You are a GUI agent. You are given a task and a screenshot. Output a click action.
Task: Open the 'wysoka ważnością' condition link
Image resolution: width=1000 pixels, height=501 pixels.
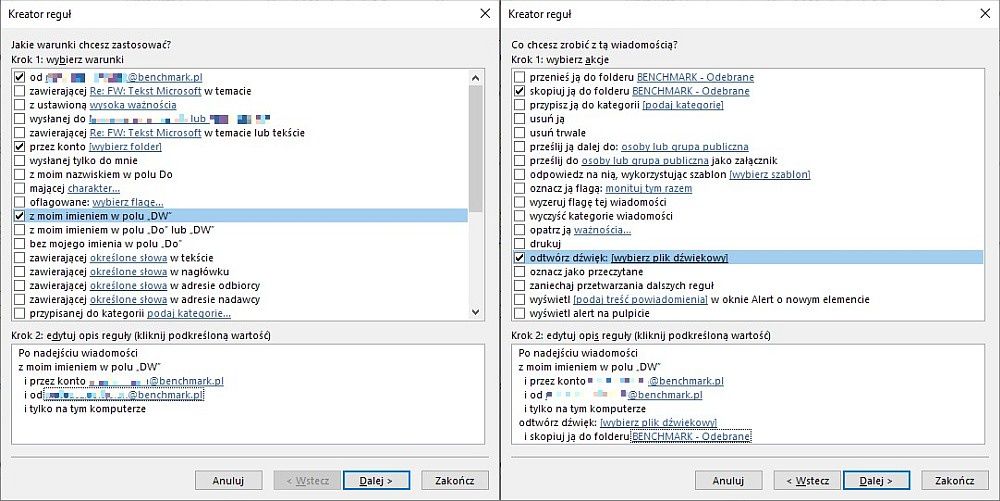point(133,105)
